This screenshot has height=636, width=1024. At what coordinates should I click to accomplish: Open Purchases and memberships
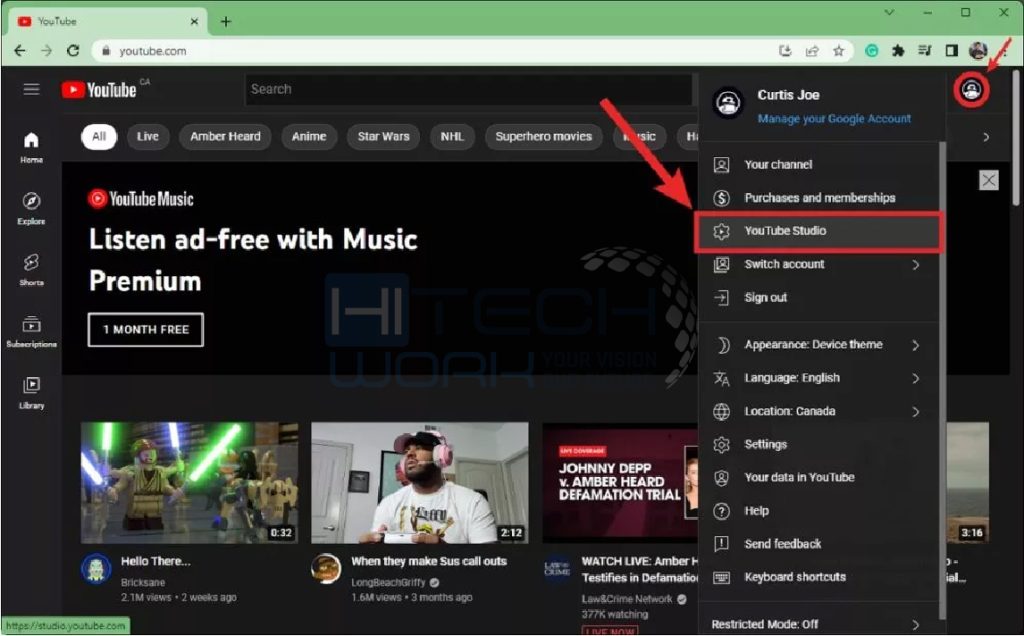pos(818,198)
